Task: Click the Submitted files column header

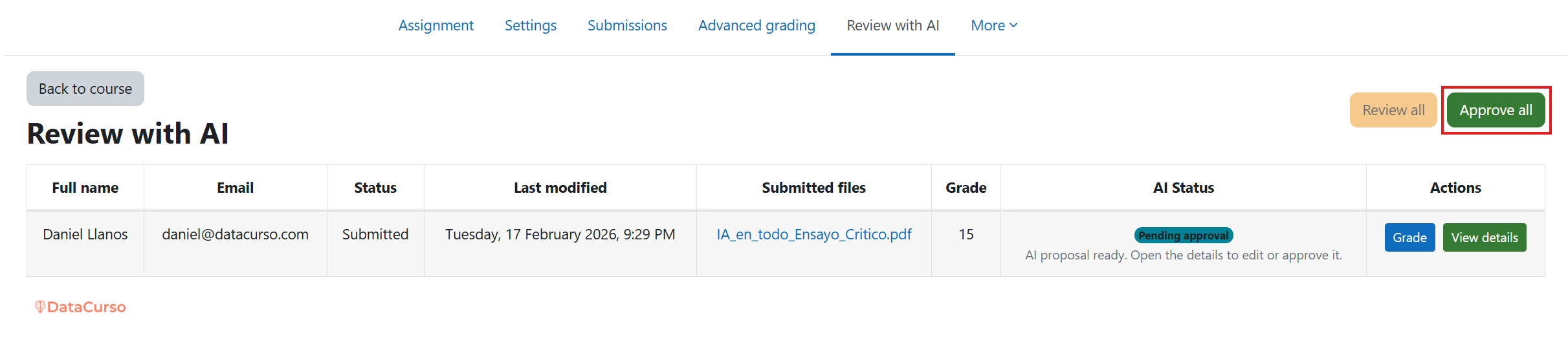Action: tap(813, 188)
